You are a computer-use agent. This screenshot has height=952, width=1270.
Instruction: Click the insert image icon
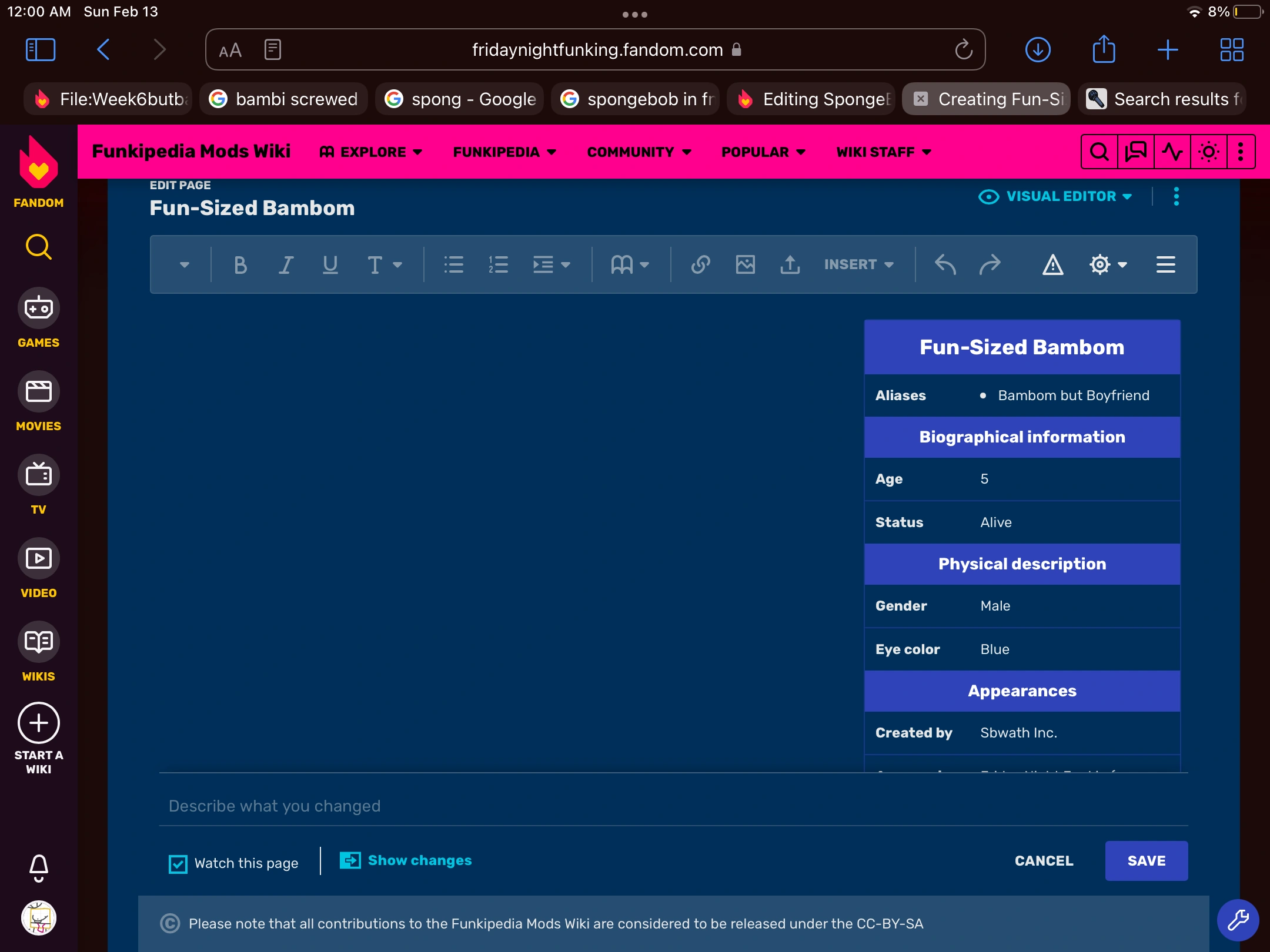coord(745,265)
